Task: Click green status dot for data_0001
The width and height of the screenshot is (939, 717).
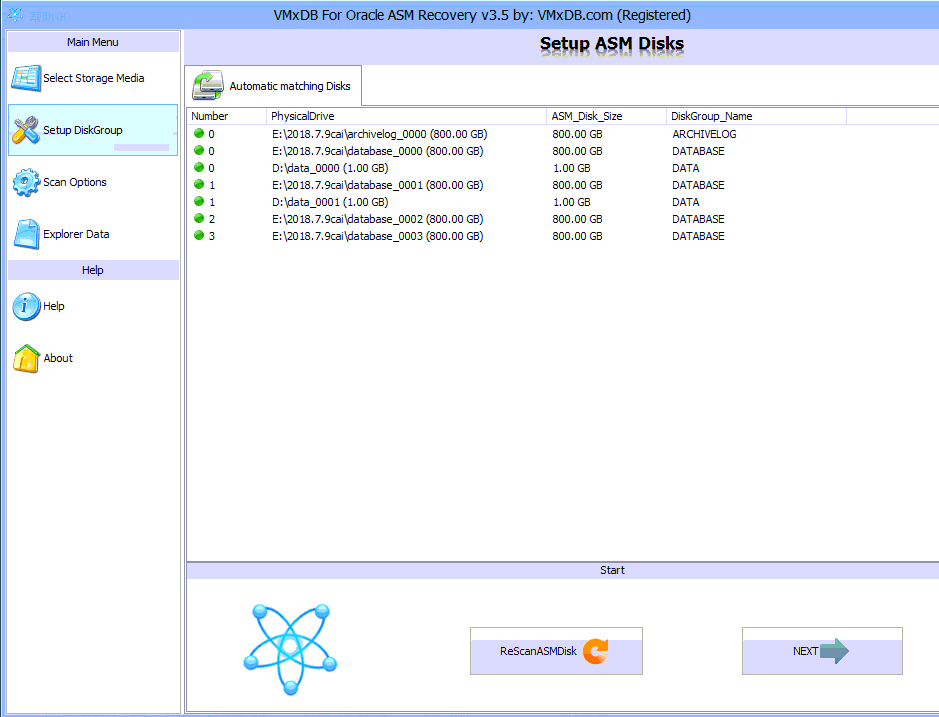Action: click(199, 201)
